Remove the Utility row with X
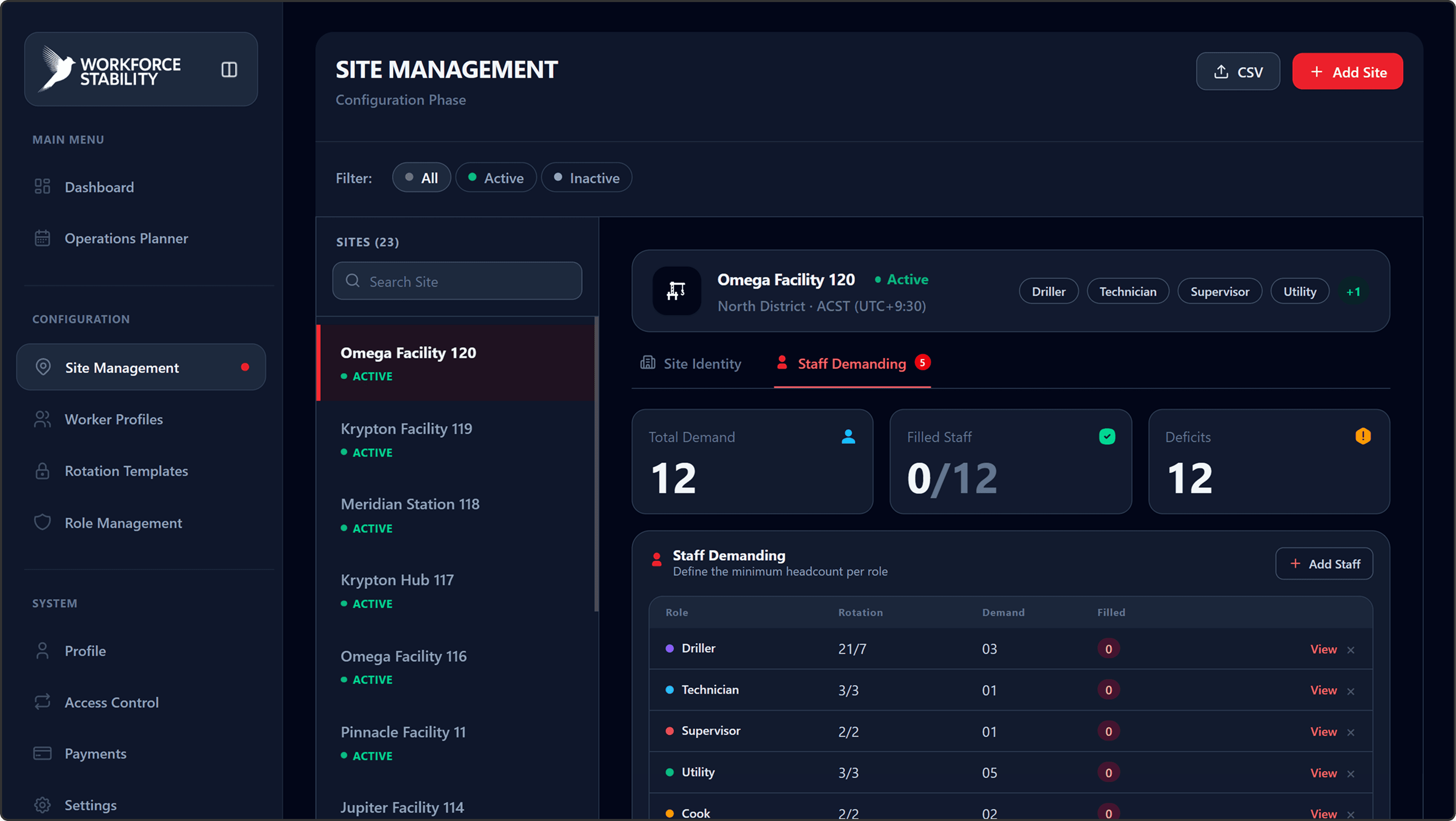 point(1351,774)
